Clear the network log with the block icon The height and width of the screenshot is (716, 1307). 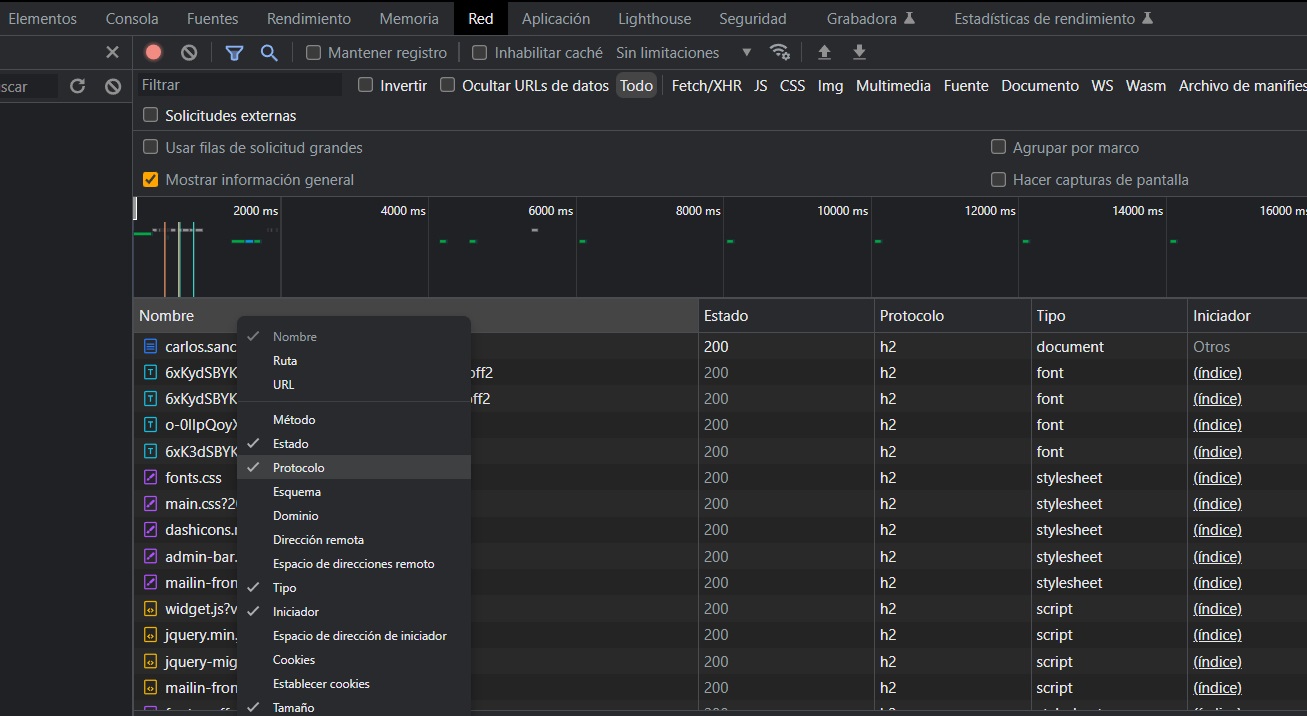(x=189, y=53)
